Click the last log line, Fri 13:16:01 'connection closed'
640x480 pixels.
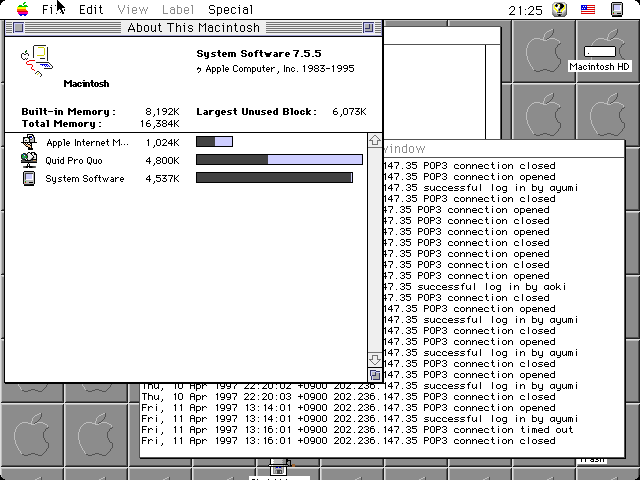click(x=348, y=440)
